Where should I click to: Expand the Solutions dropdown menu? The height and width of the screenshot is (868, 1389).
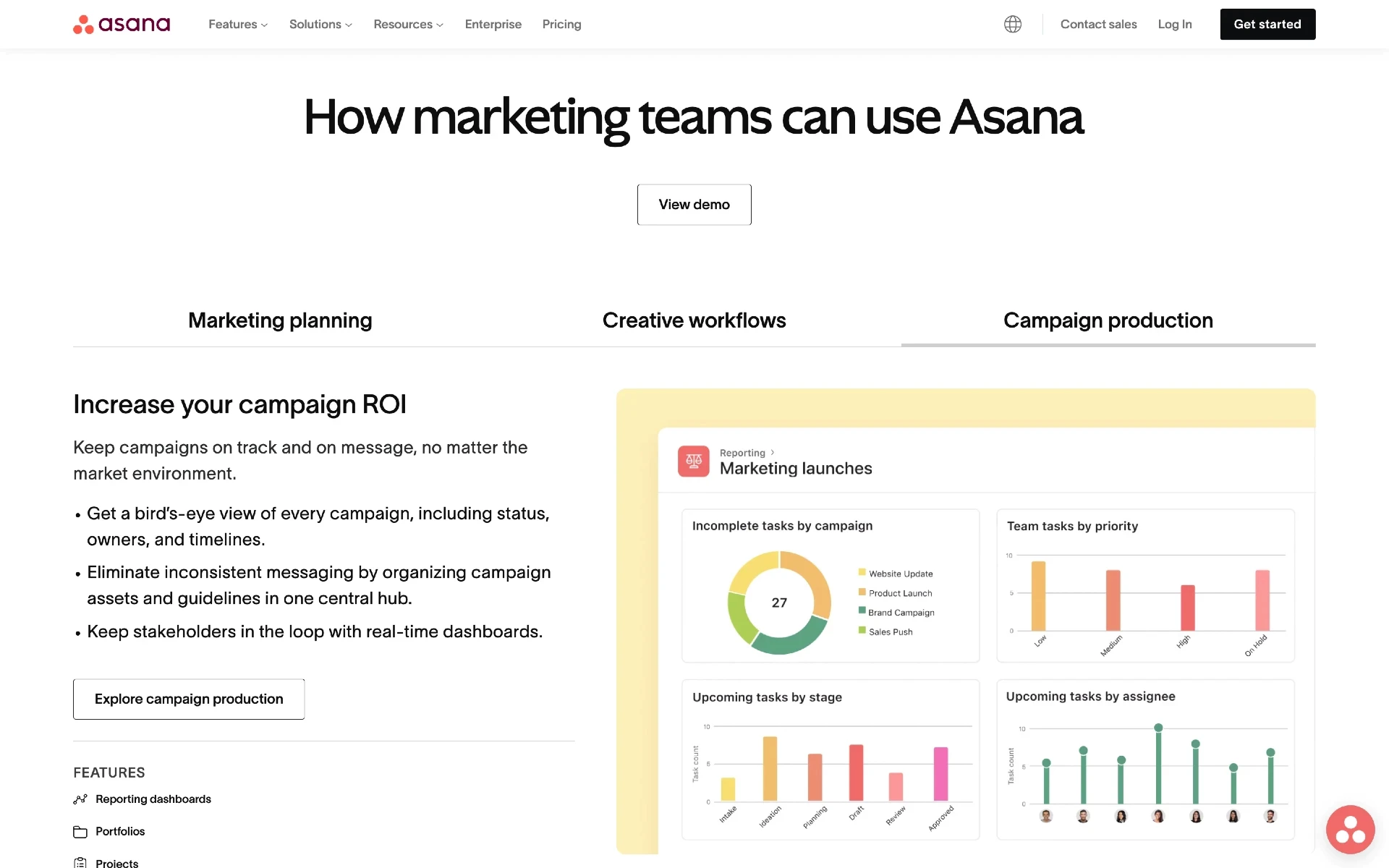pos(320,24)
